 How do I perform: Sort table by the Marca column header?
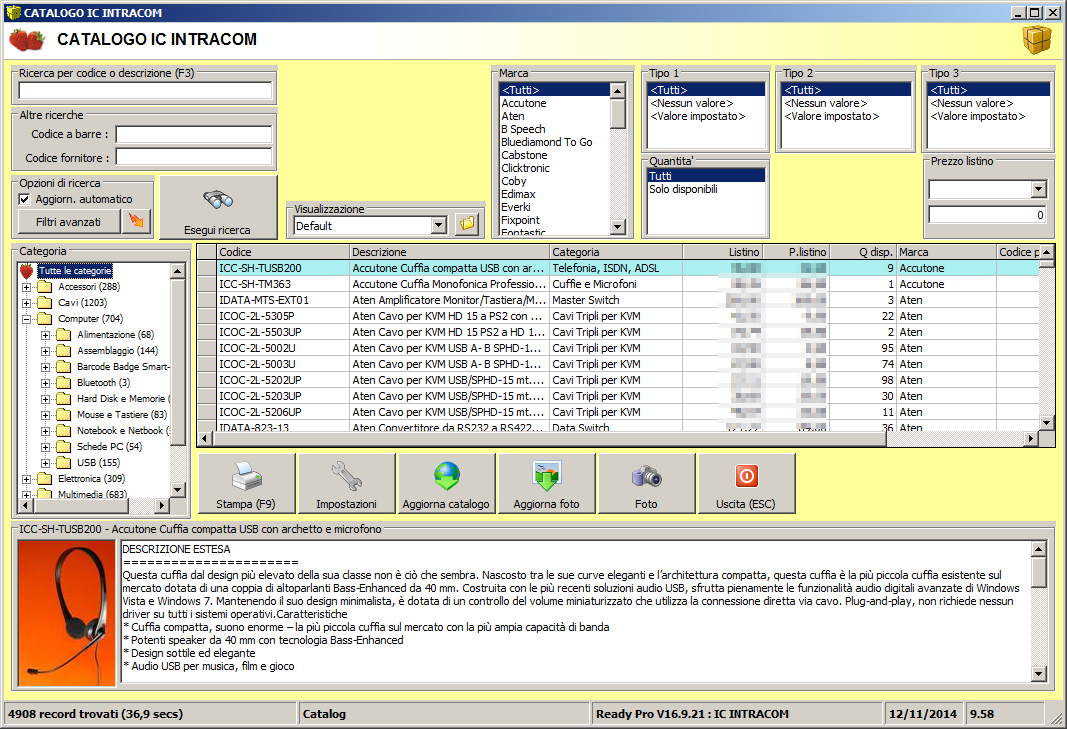946,252
